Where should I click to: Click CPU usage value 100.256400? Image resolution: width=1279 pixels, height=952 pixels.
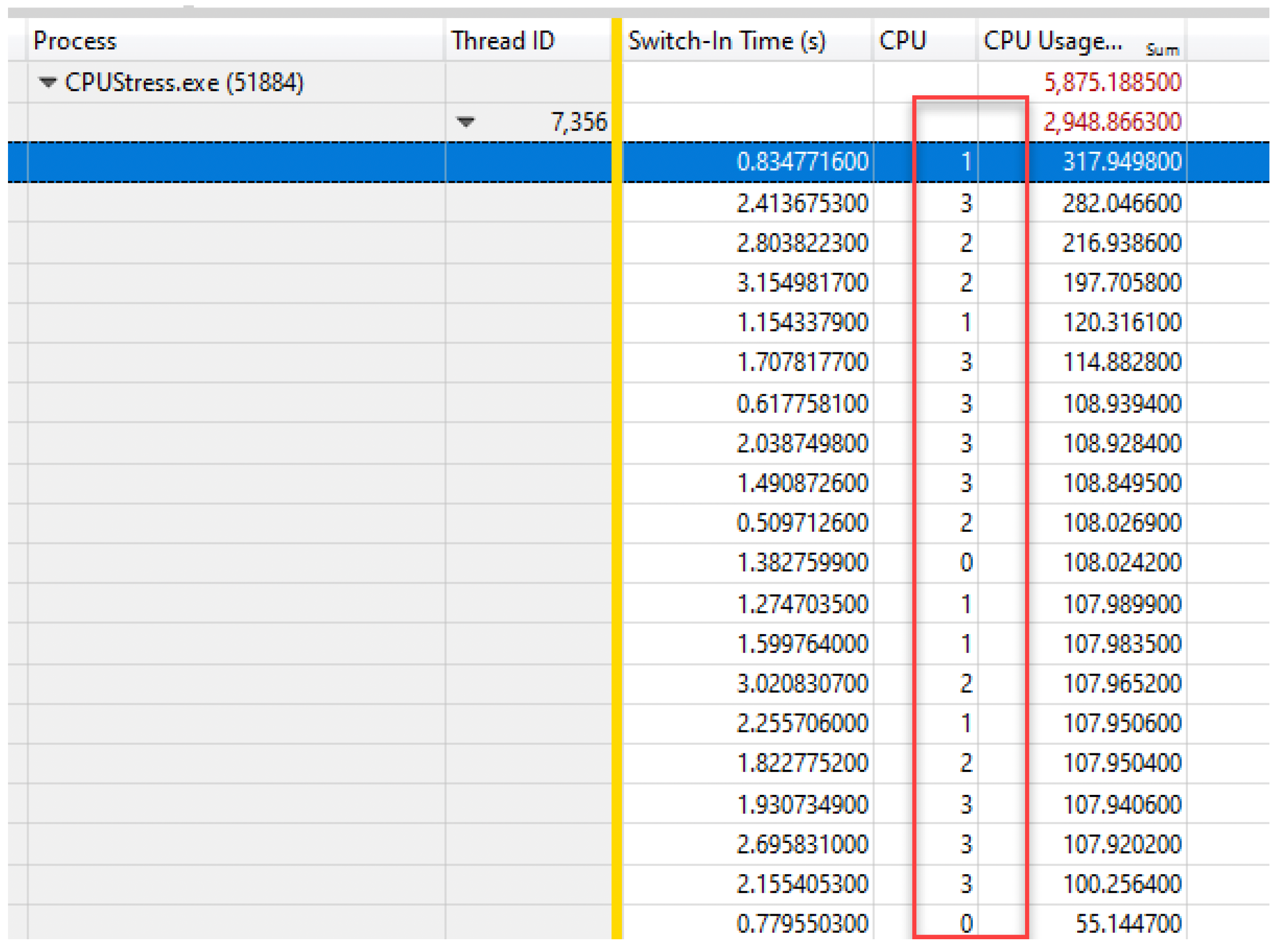[1122, 884]
